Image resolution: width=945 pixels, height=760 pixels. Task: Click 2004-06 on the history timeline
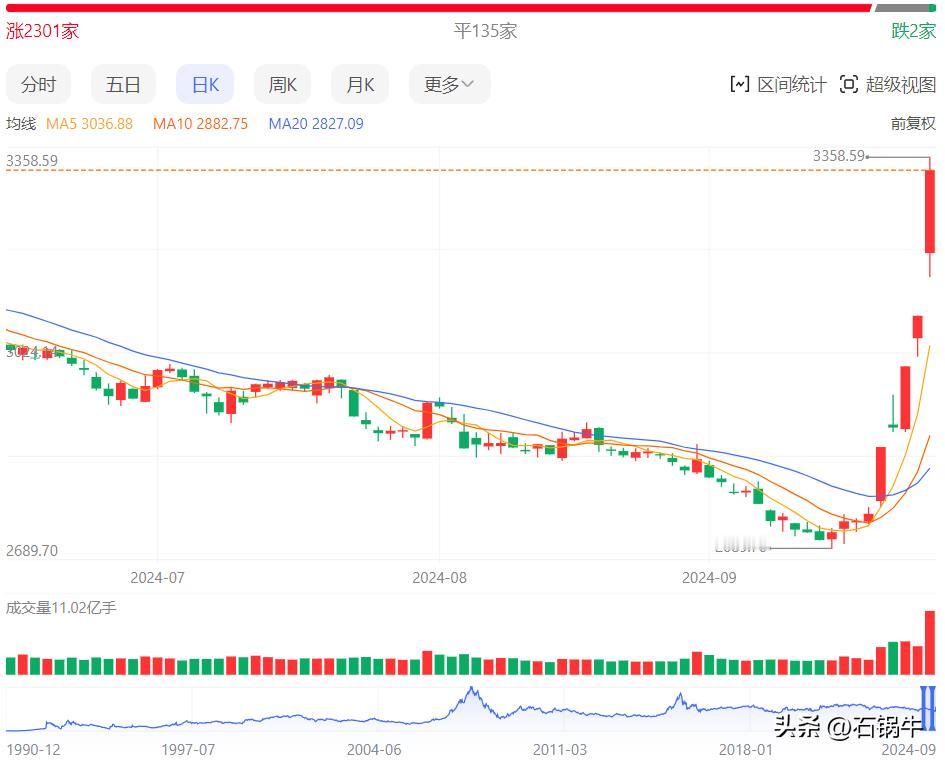(374, 749)
